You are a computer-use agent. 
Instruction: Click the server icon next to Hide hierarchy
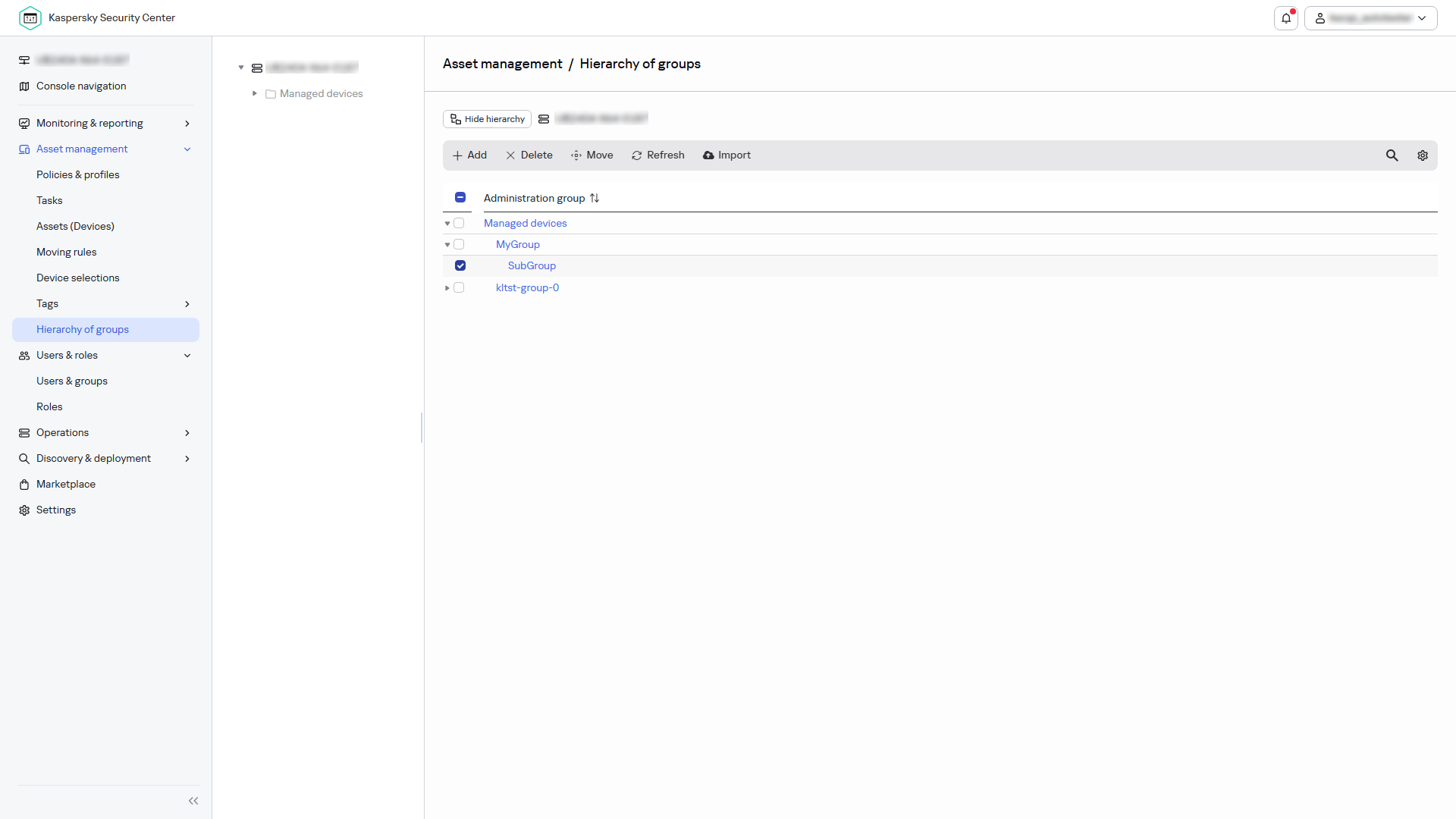coord(544,119)
